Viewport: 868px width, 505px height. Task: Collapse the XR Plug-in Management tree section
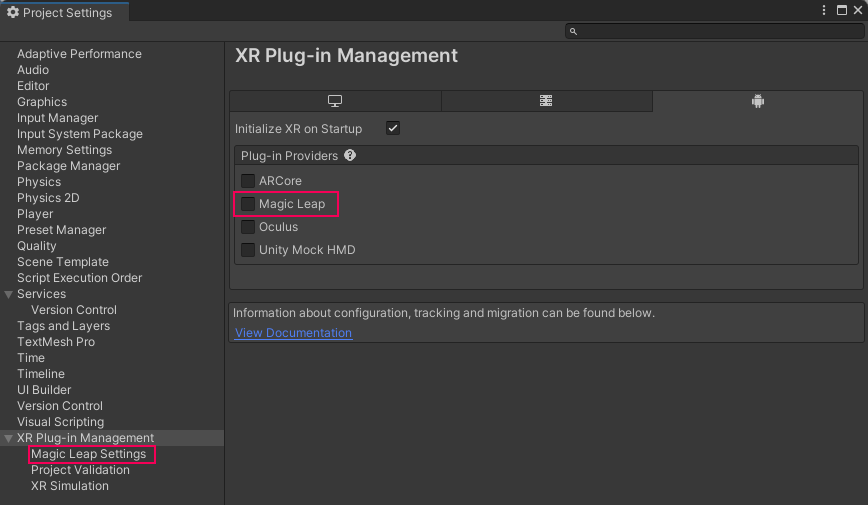9,438
